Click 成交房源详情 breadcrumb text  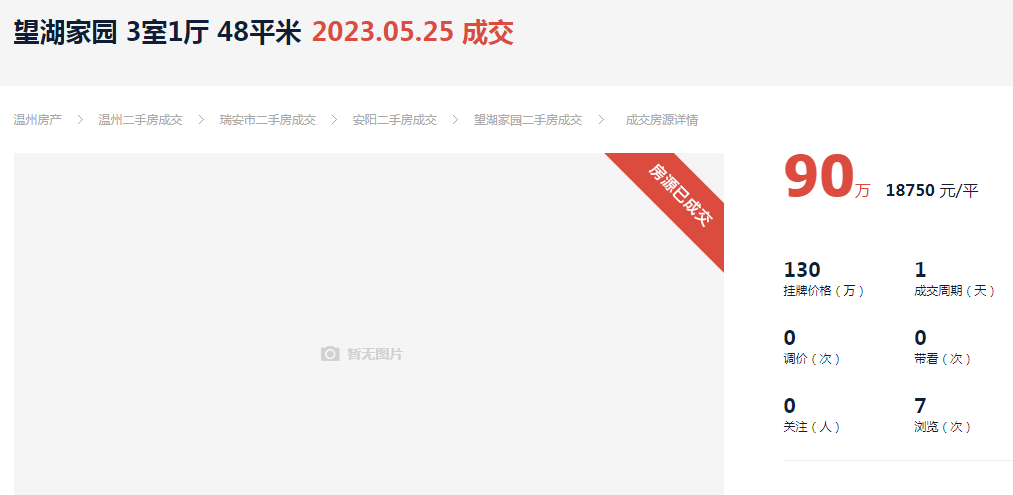click(x=662, y=120)
